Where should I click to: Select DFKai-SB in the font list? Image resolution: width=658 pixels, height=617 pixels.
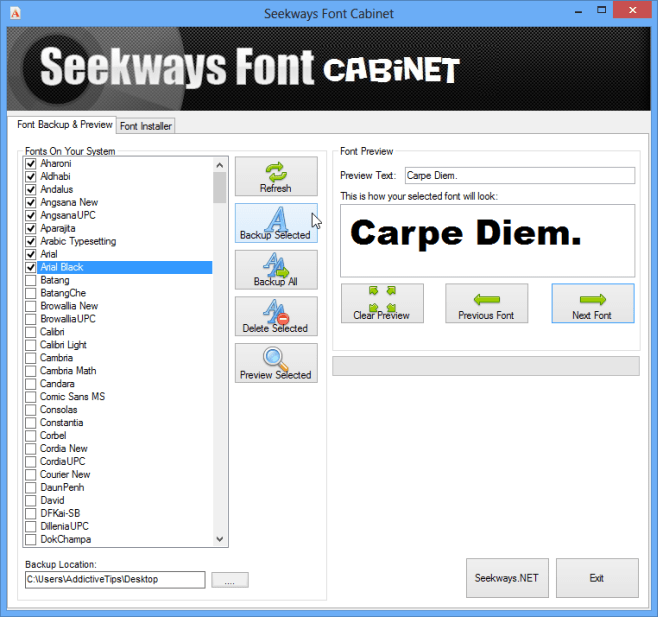coord(60,513)
